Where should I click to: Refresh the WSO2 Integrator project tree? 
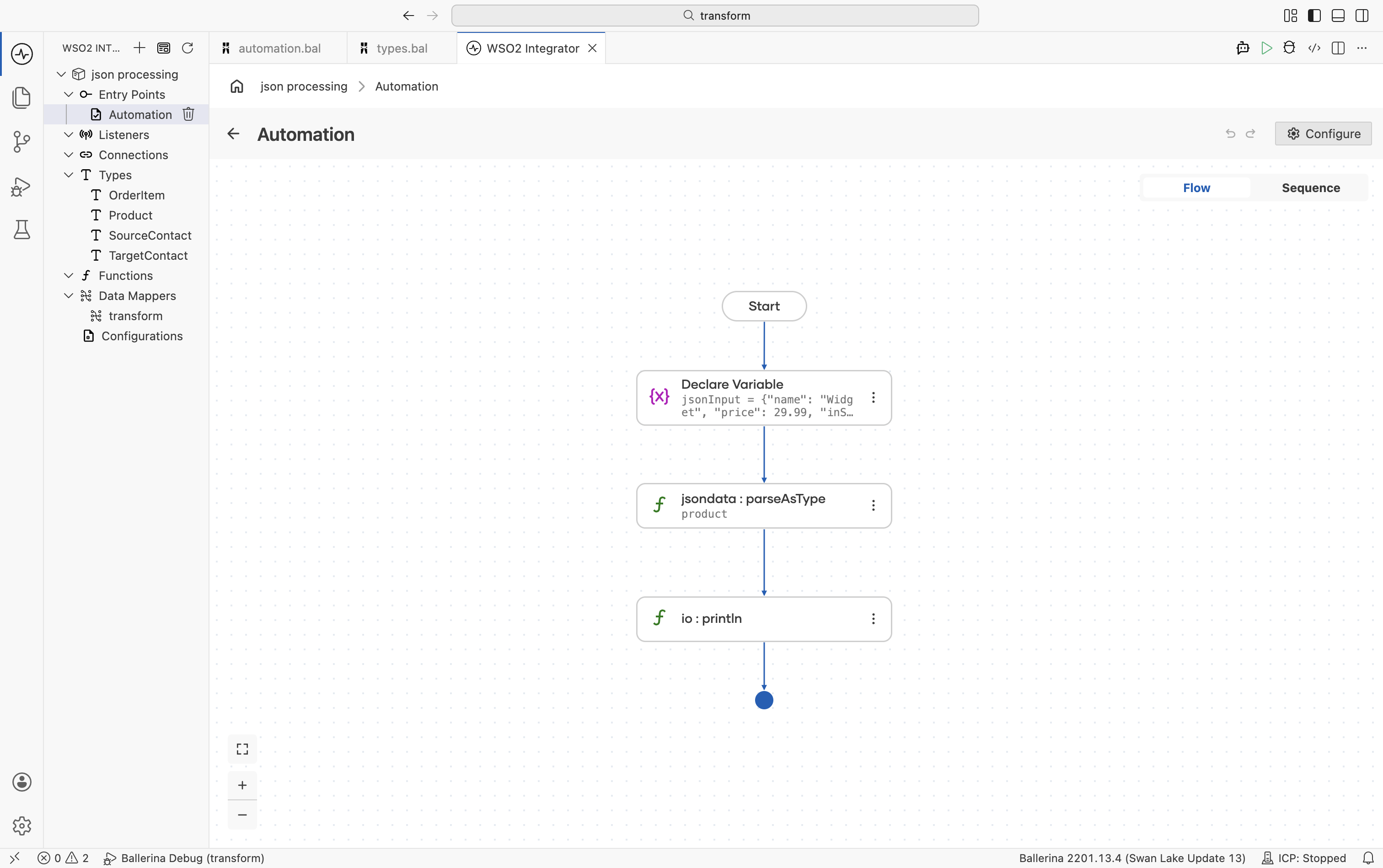coord(188,48)
